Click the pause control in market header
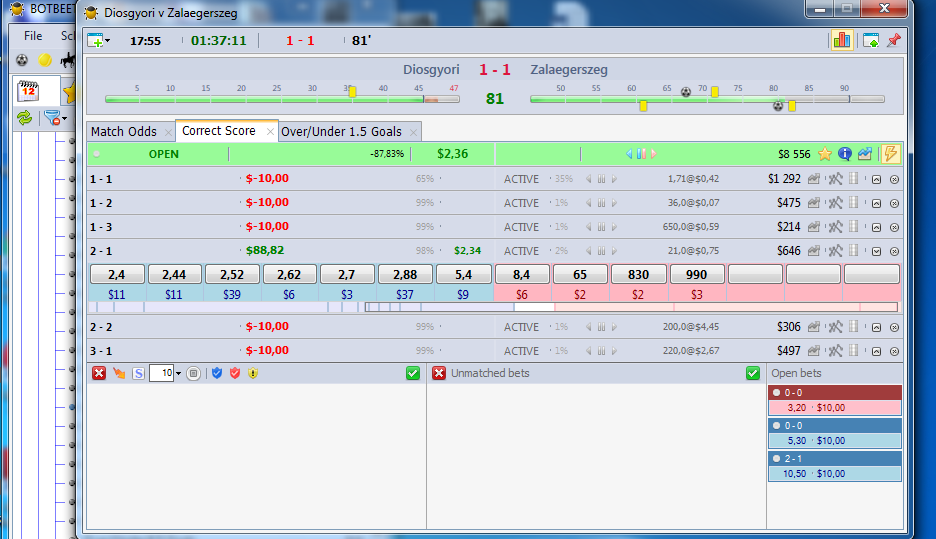The image size is (936, 539). [641, 154]
